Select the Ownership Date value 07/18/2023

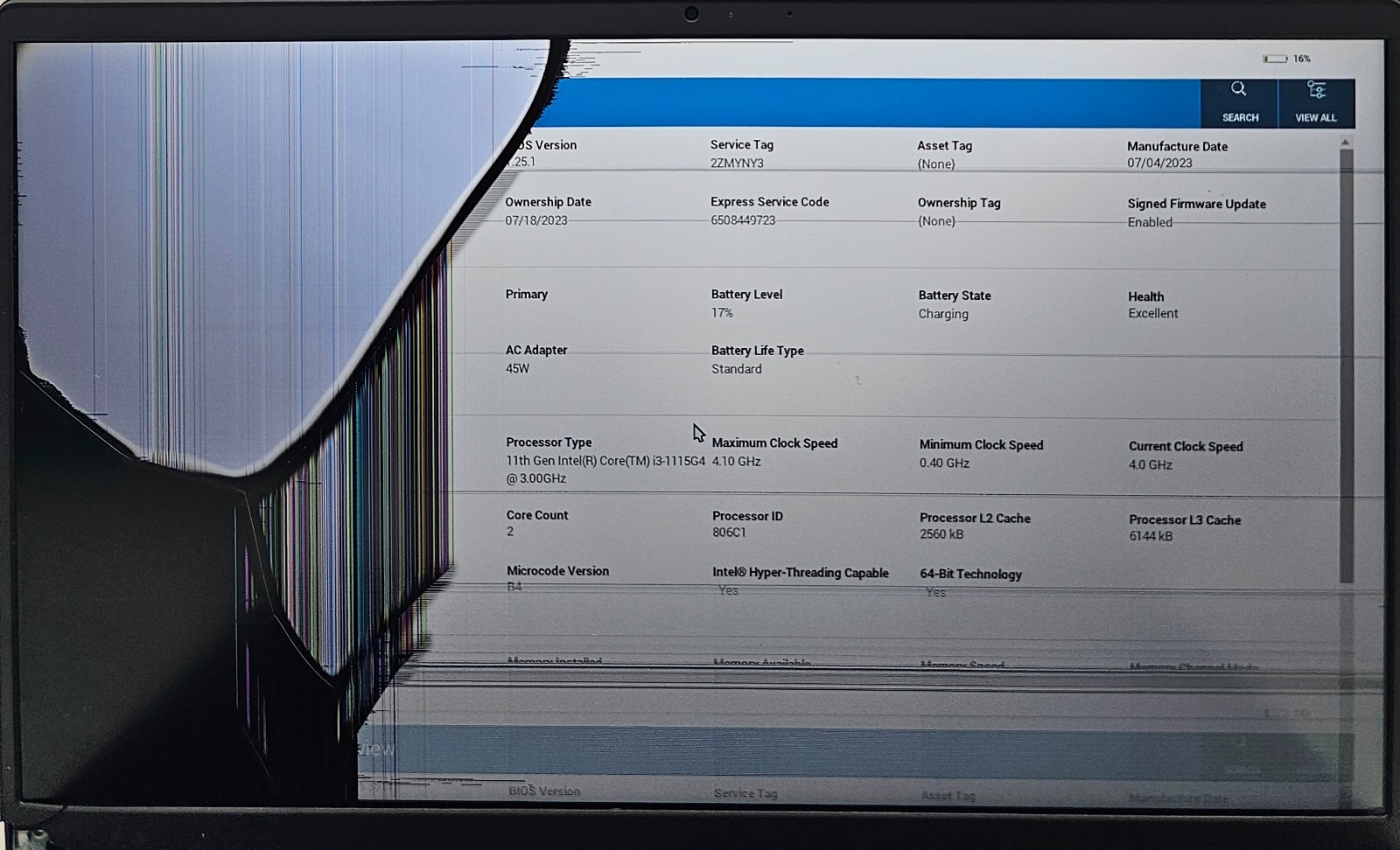tap(536, 220)
